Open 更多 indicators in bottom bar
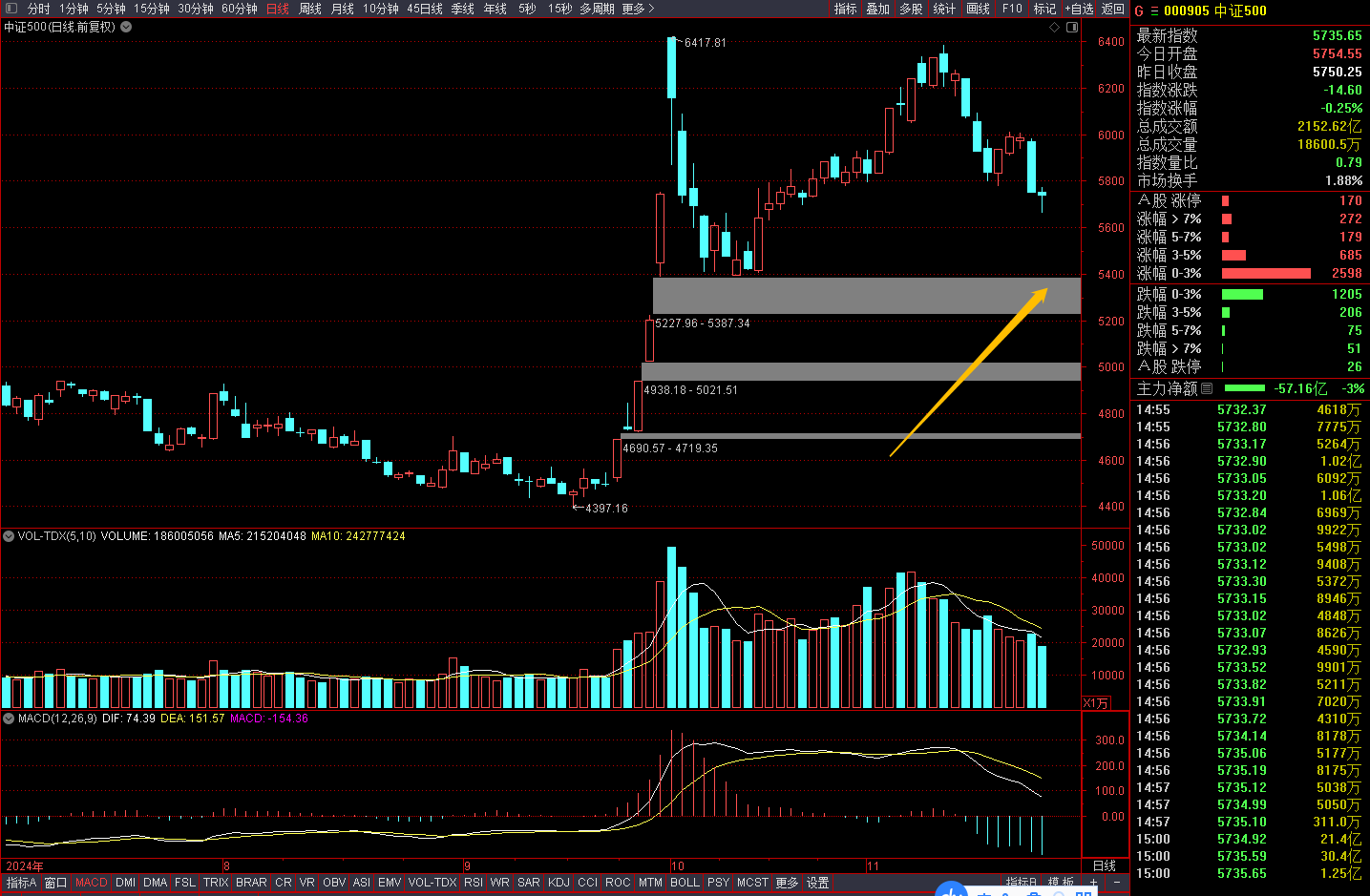1370x896 pixels. click(787, 883)
